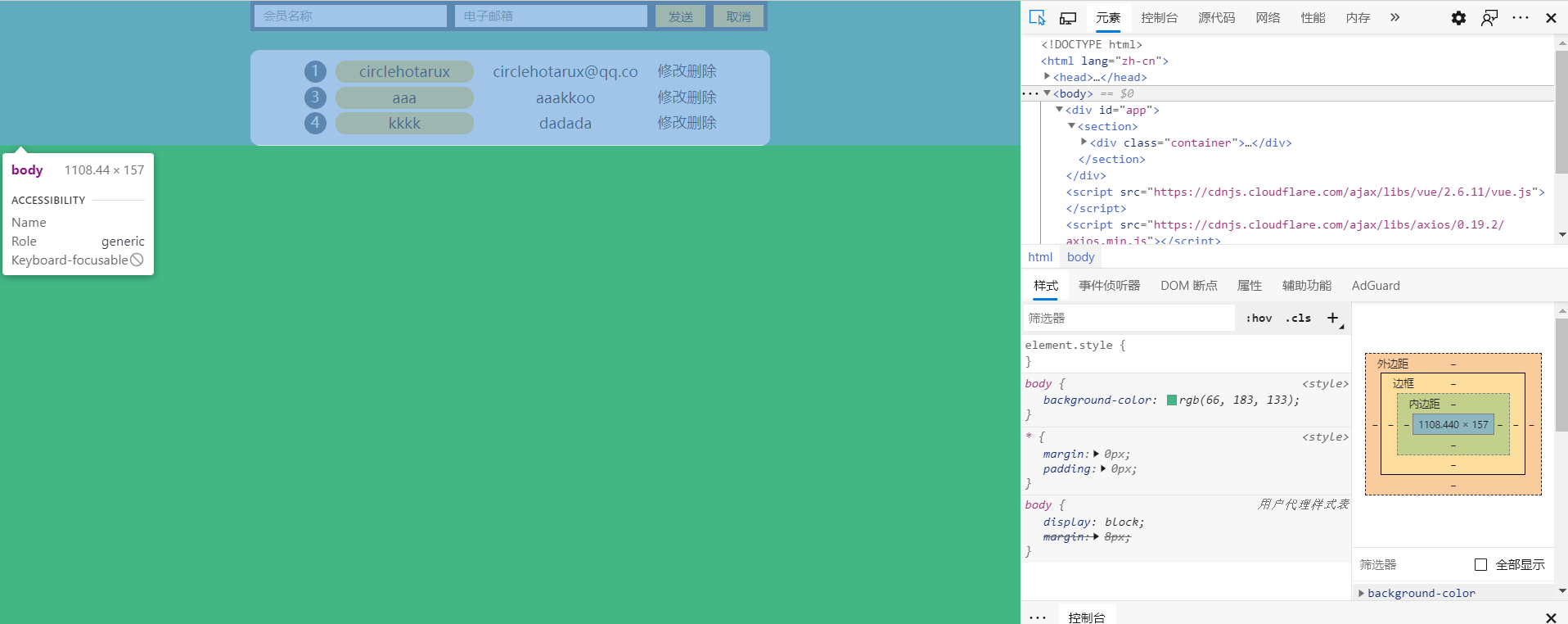Collapse the section element node
The height and width of the screenshot is (624, 1568).
pyautogui.click(x=1071, y=125)
